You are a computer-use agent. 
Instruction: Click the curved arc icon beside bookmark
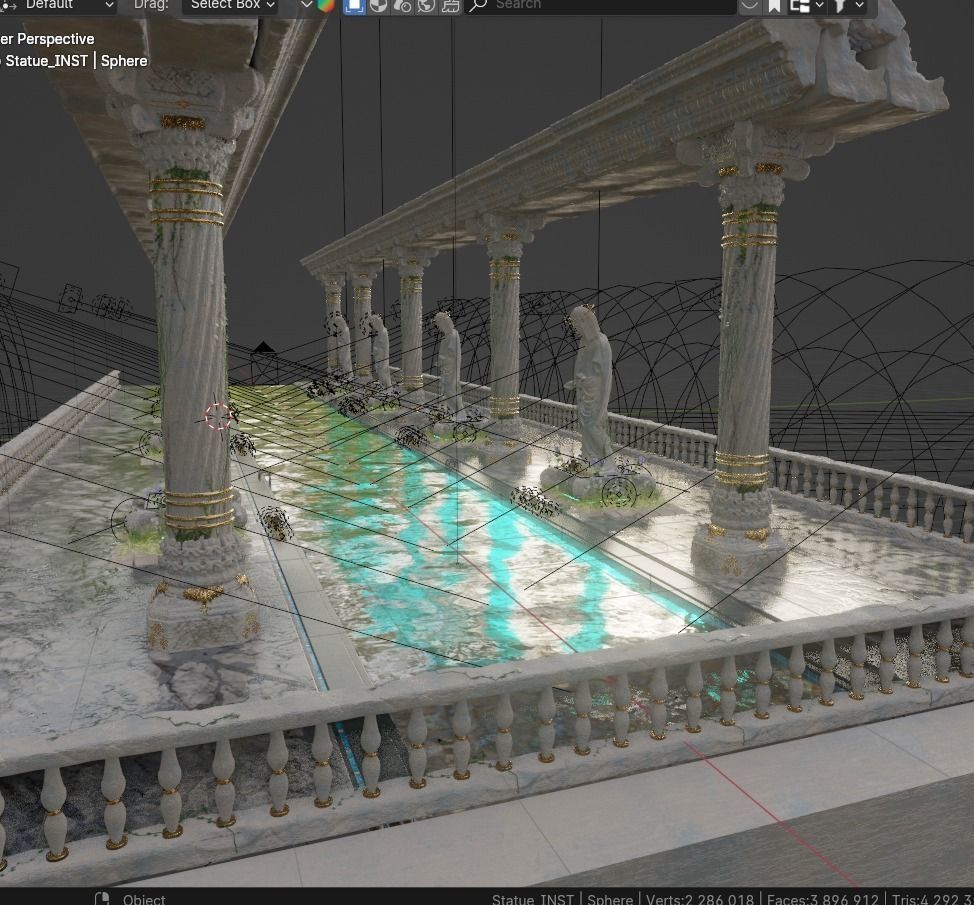(x=750, y=6)
